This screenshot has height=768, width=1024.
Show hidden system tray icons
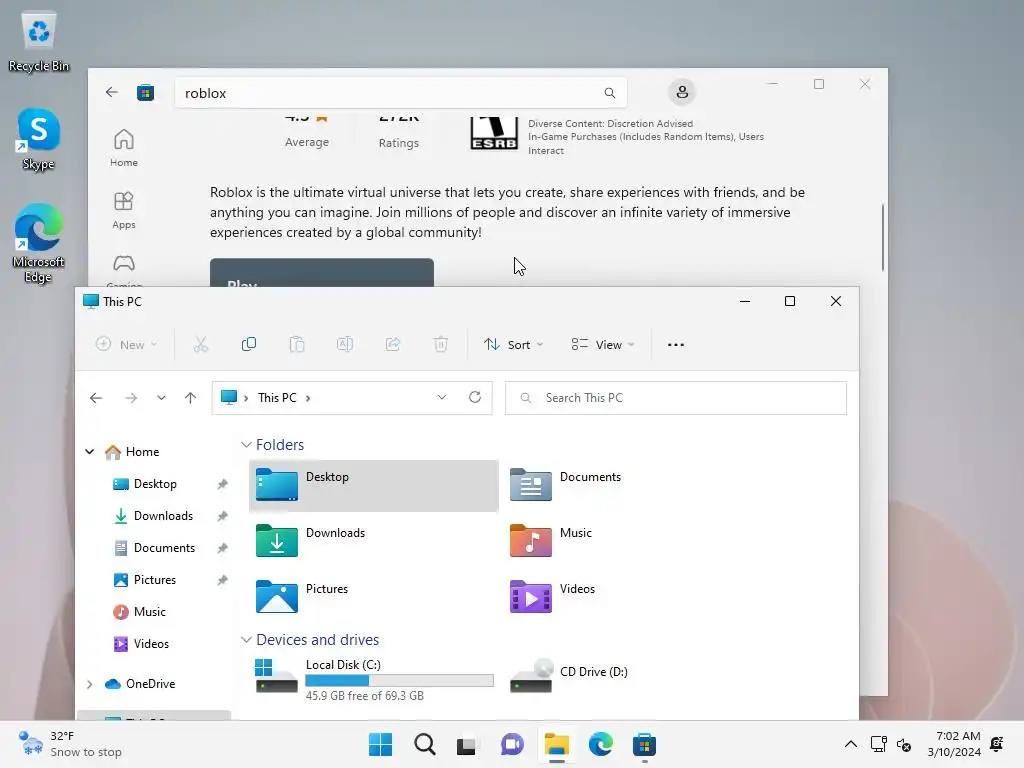tap(850, 744)
